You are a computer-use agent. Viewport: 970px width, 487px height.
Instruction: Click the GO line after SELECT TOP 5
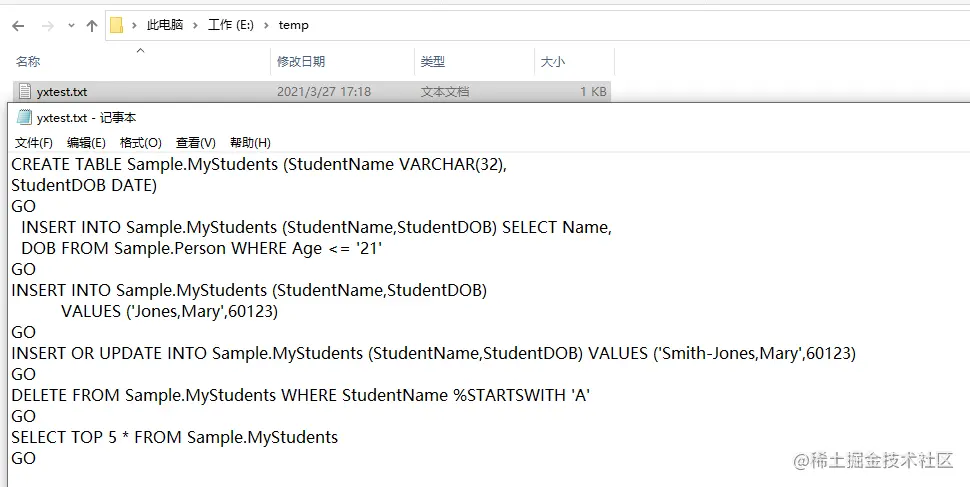point(24,459)
